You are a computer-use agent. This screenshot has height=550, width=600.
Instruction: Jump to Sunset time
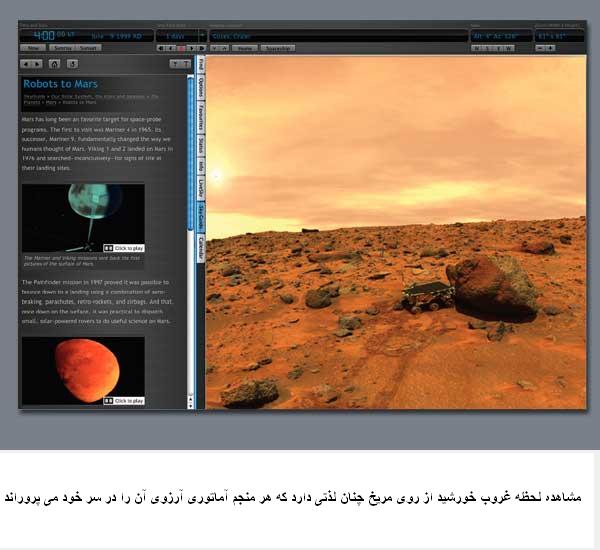click(x=89, y=48)
